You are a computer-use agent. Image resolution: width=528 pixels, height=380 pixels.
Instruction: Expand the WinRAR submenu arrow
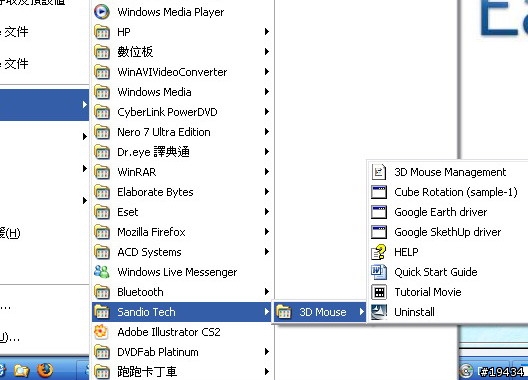click(x=267, y=172)
